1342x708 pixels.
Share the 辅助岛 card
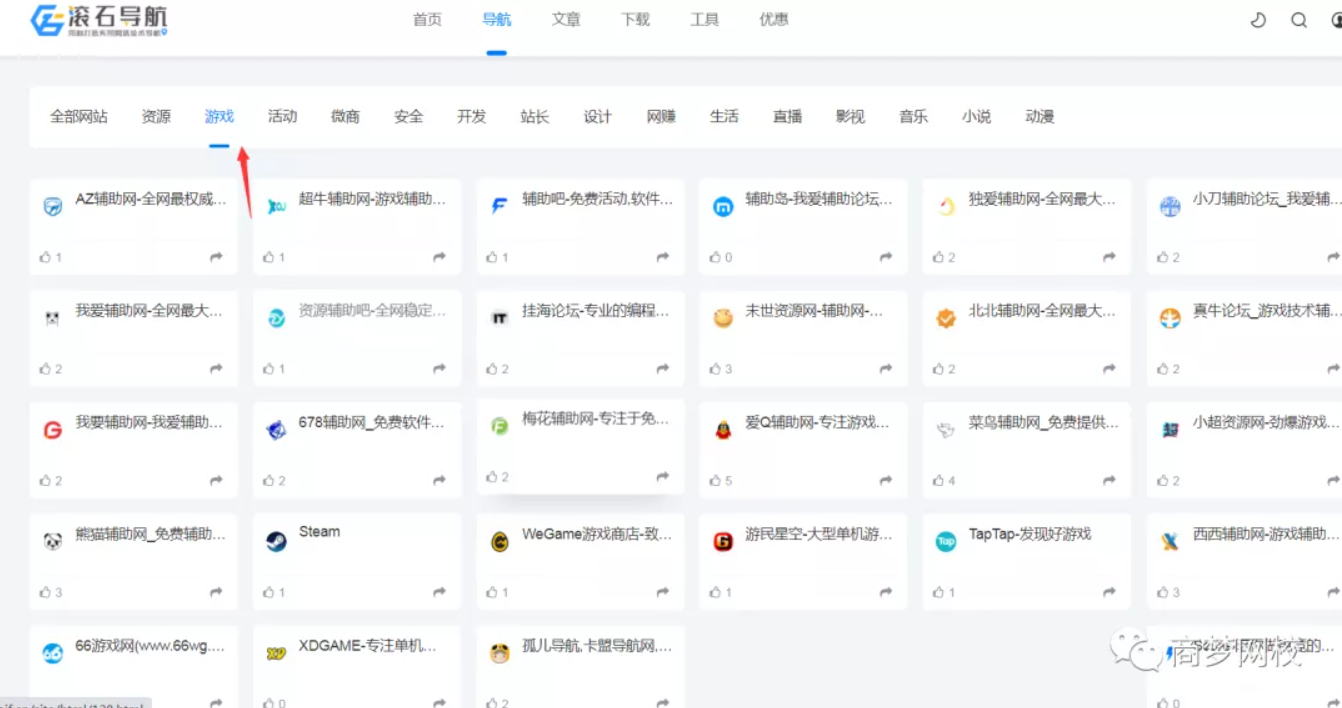click(x=886, y=257)
